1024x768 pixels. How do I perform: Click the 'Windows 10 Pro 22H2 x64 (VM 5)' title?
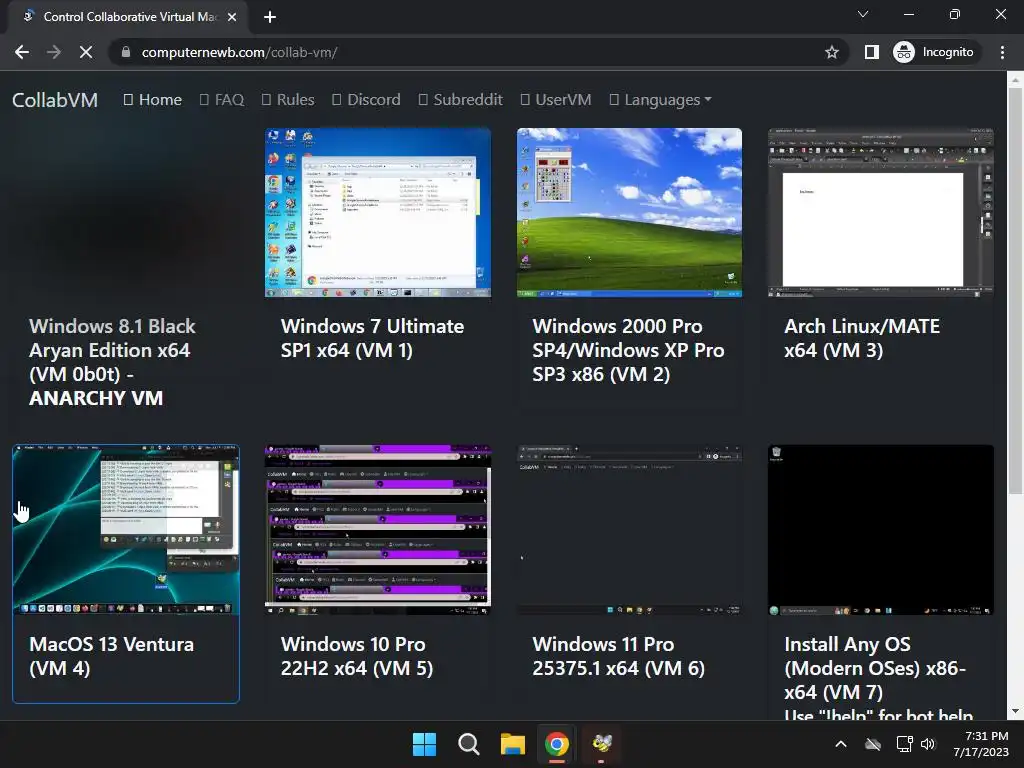pos(357,656)
